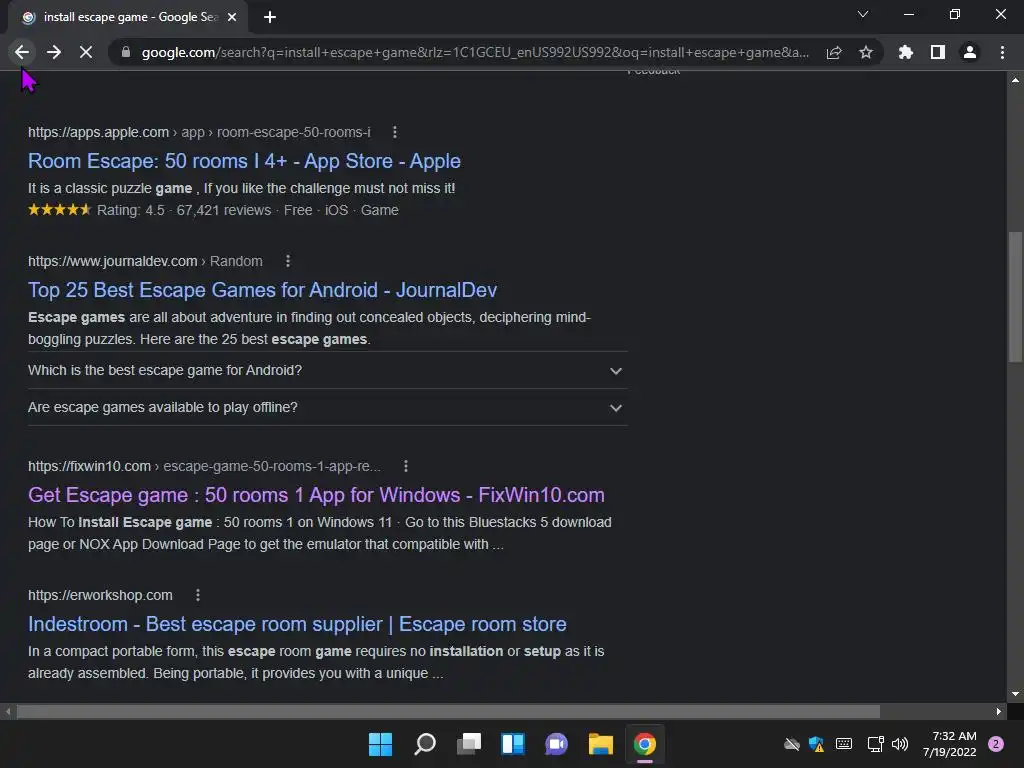Open the tab search chevron in the title bar

coord(863,14)
